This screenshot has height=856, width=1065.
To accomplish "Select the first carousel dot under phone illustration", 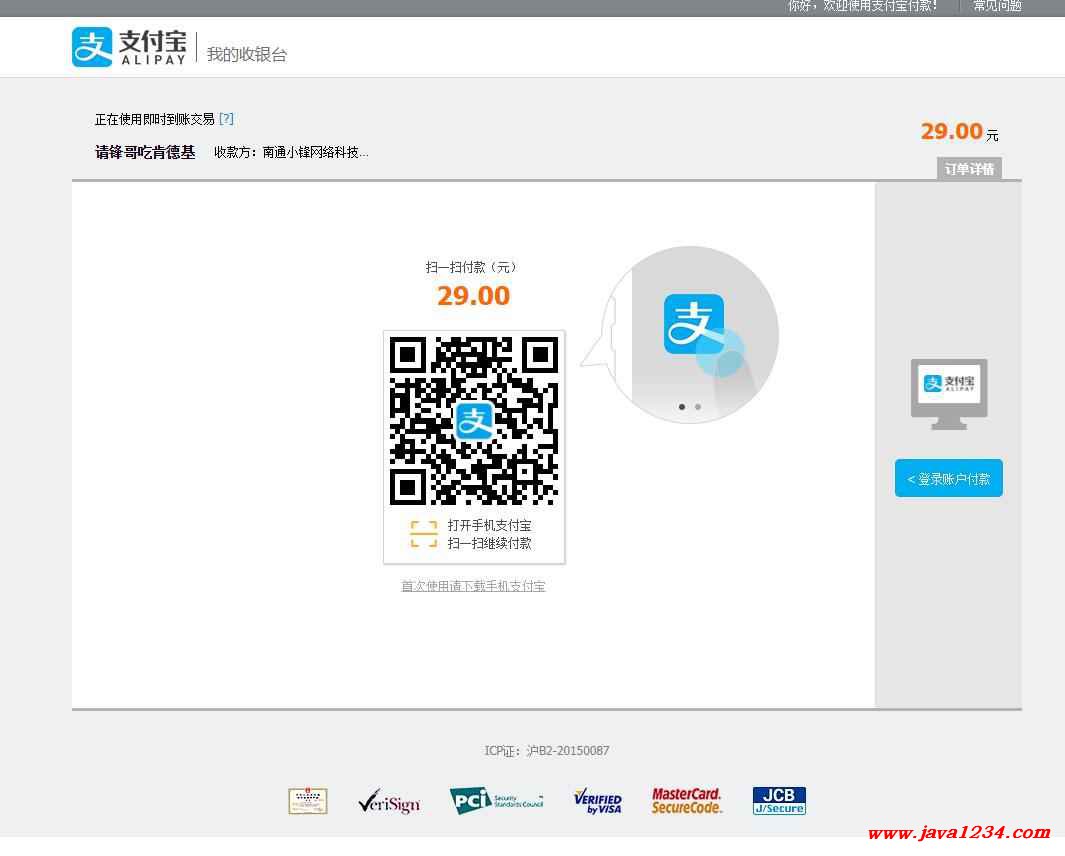I will [682, 407].
